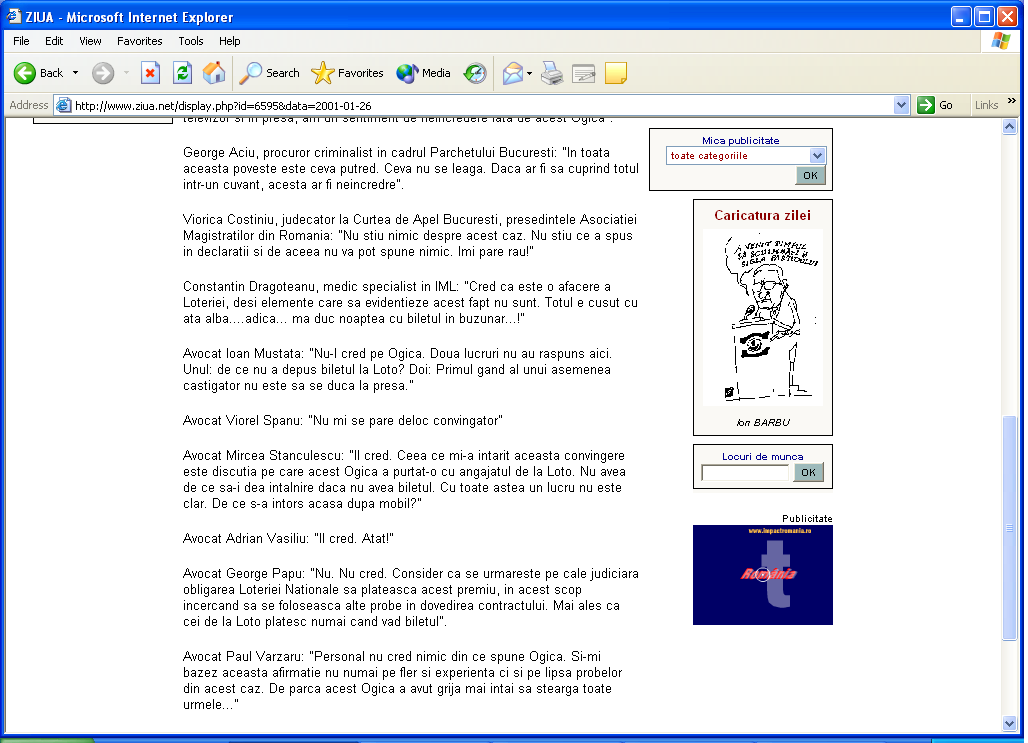Print the page with the printer icon

(552, 73)
